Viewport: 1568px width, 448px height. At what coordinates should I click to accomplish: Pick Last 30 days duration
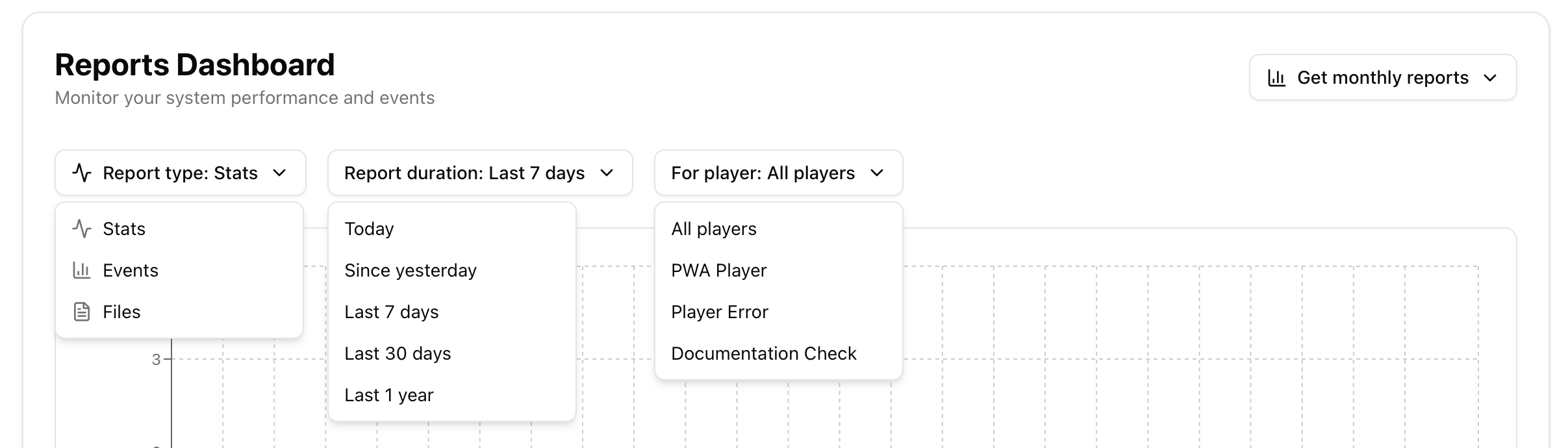[397, 353]
